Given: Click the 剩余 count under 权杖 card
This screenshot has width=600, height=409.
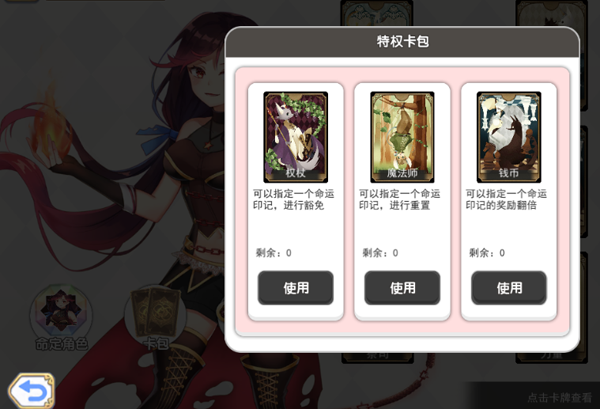Looking at the screenshot, I should 274,253.
